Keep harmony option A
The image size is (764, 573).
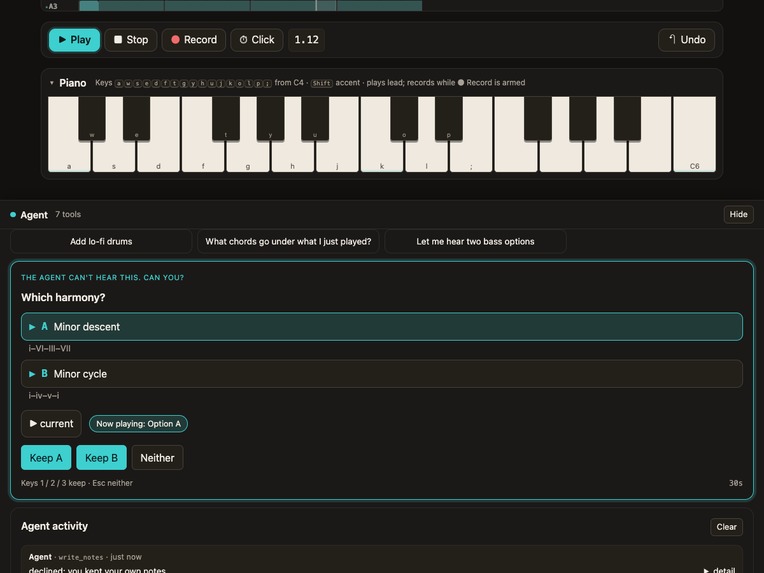pyautogui.click(x=46, y=458)
